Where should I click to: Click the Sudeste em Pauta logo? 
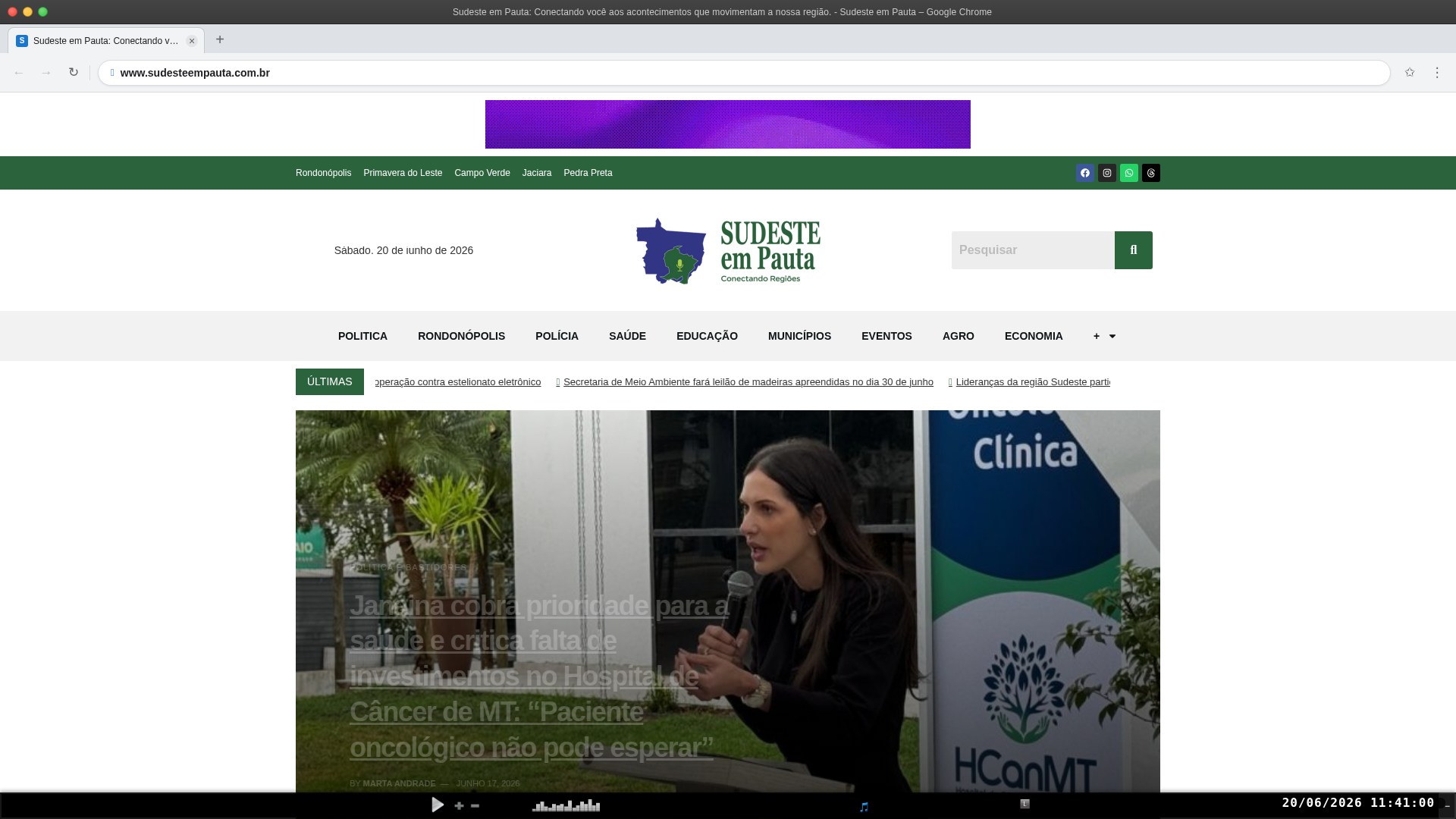[728, 251]
